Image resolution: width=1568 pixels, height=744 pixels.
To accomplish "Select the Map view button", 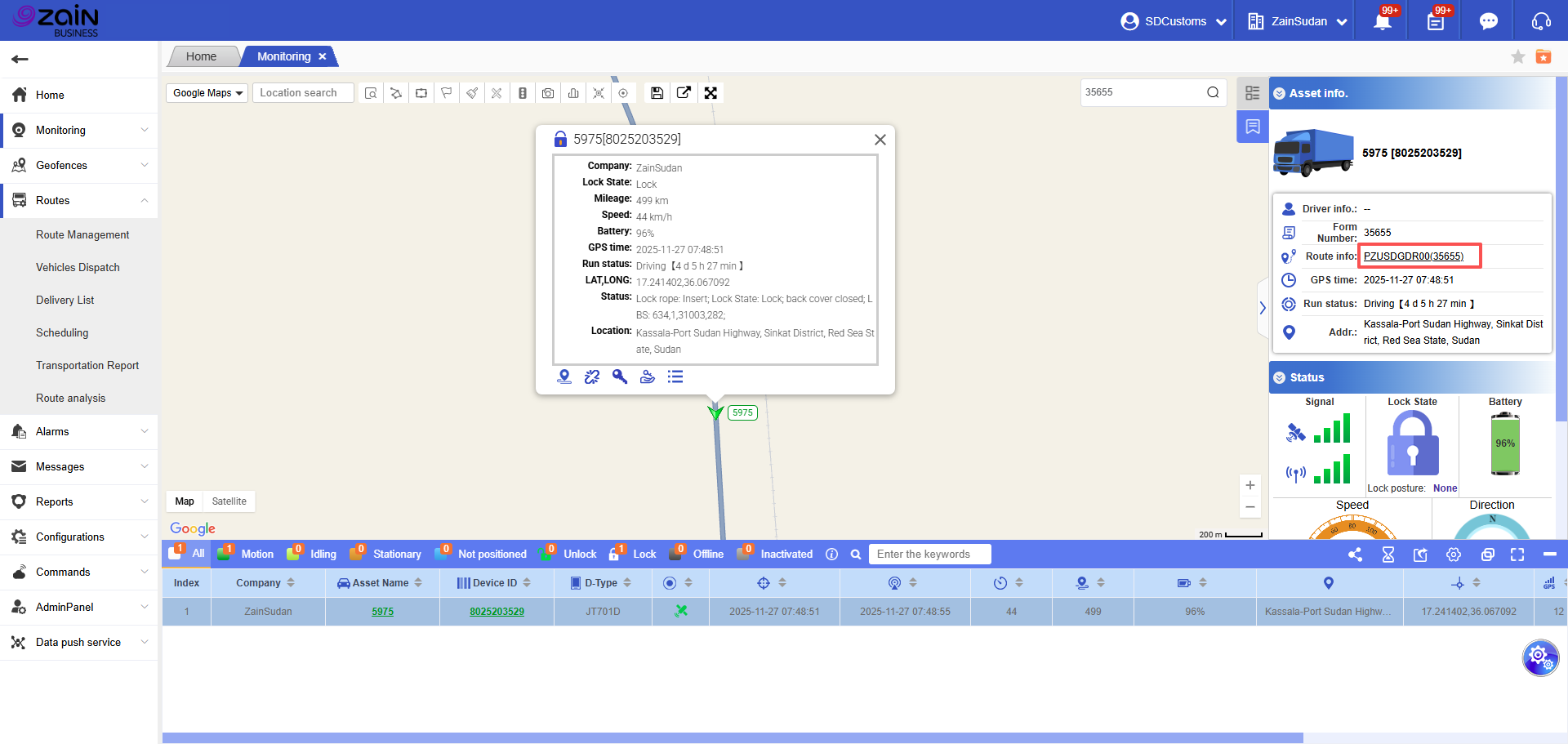I will pos(185,501).
